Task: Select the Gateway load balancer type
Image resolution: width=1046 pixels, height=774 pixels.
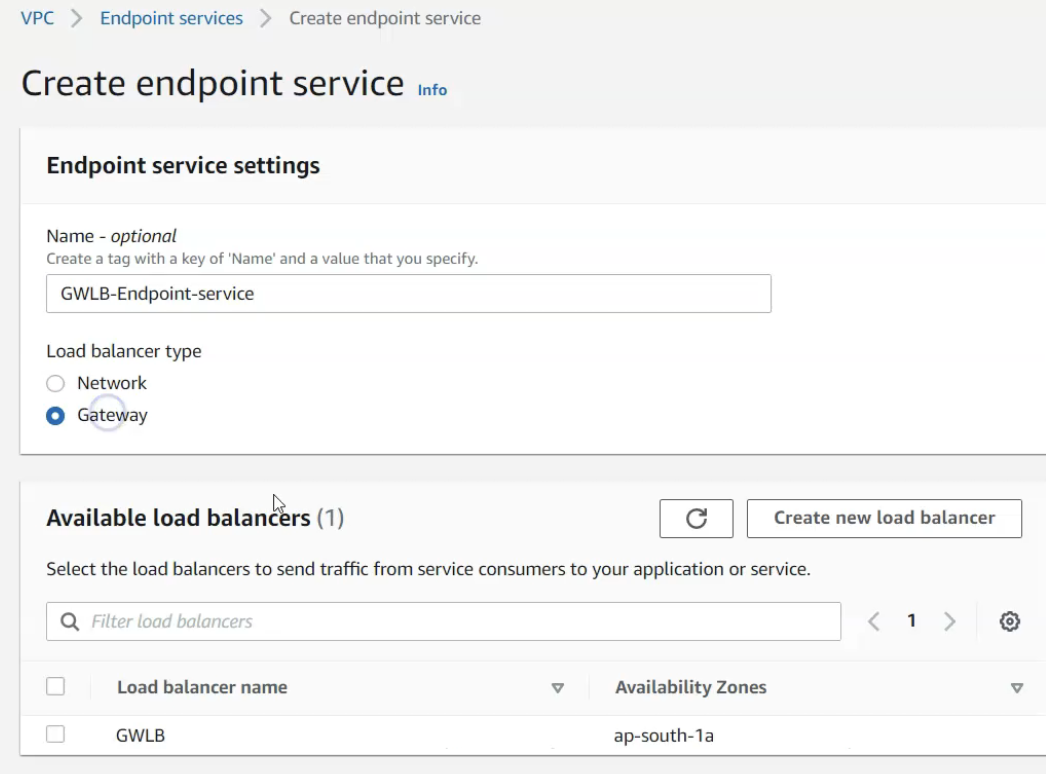Action: coord(56,415)
